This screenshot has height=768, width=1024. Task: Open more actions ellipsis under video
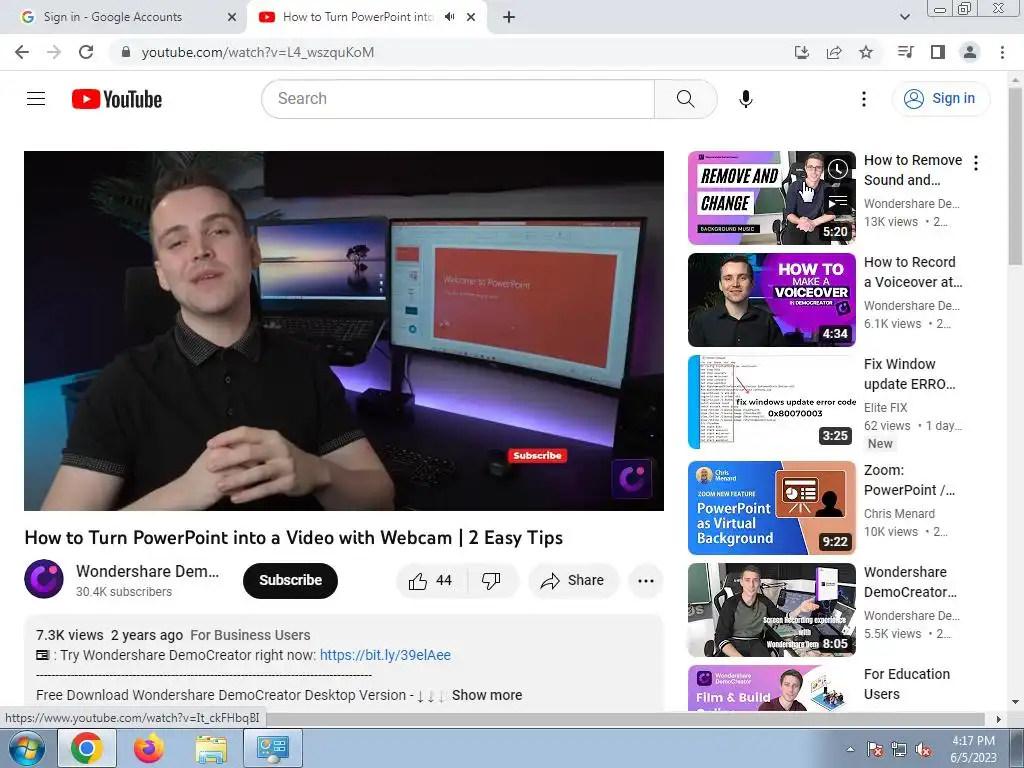pos(645,580)
